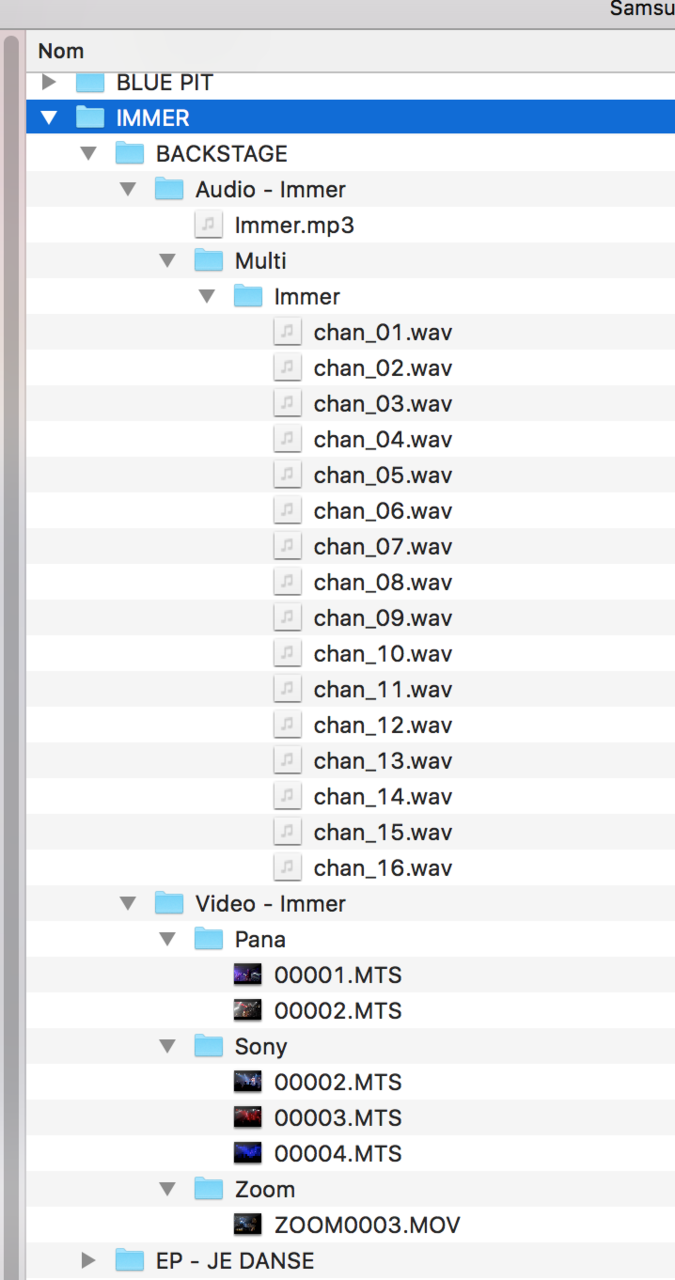Expand the BLUE PIT folder
675x1280 pixels.
(49, 82)
